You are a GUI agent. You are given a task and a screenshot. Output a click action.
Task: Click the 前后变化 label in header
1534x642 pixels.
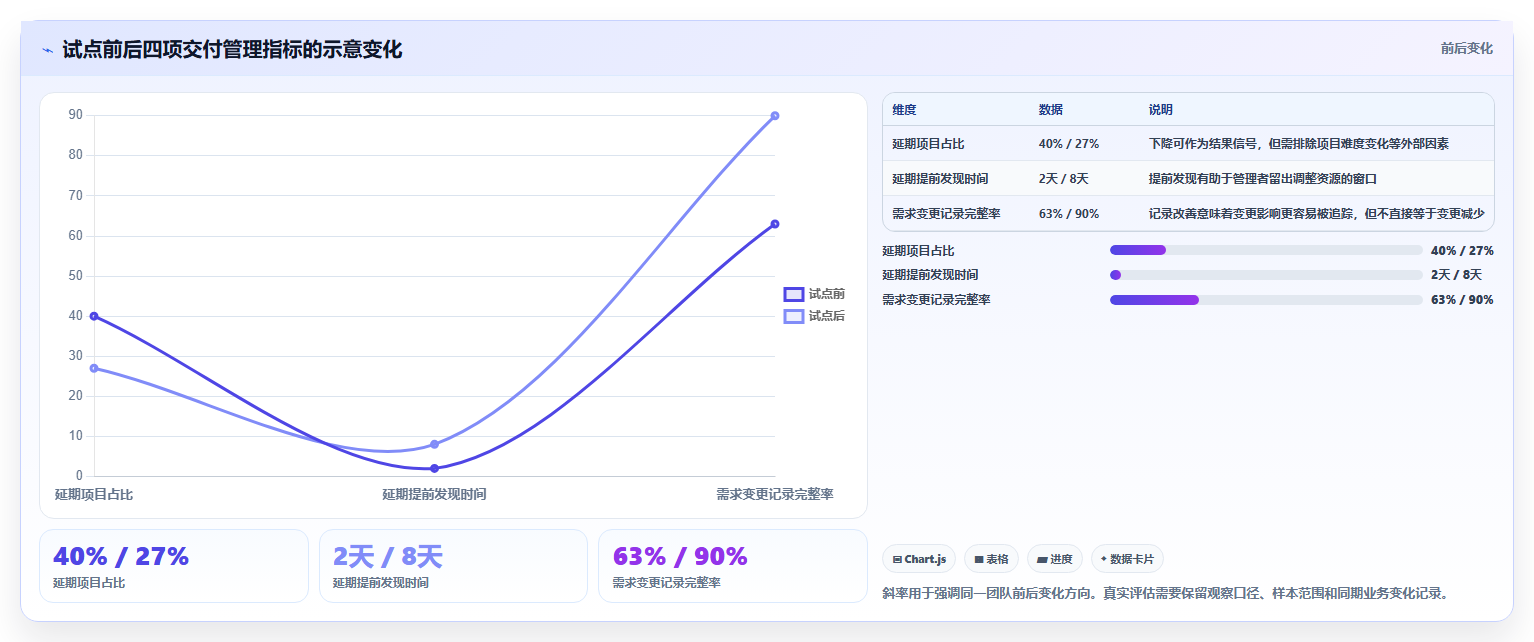click(1466, 48)
